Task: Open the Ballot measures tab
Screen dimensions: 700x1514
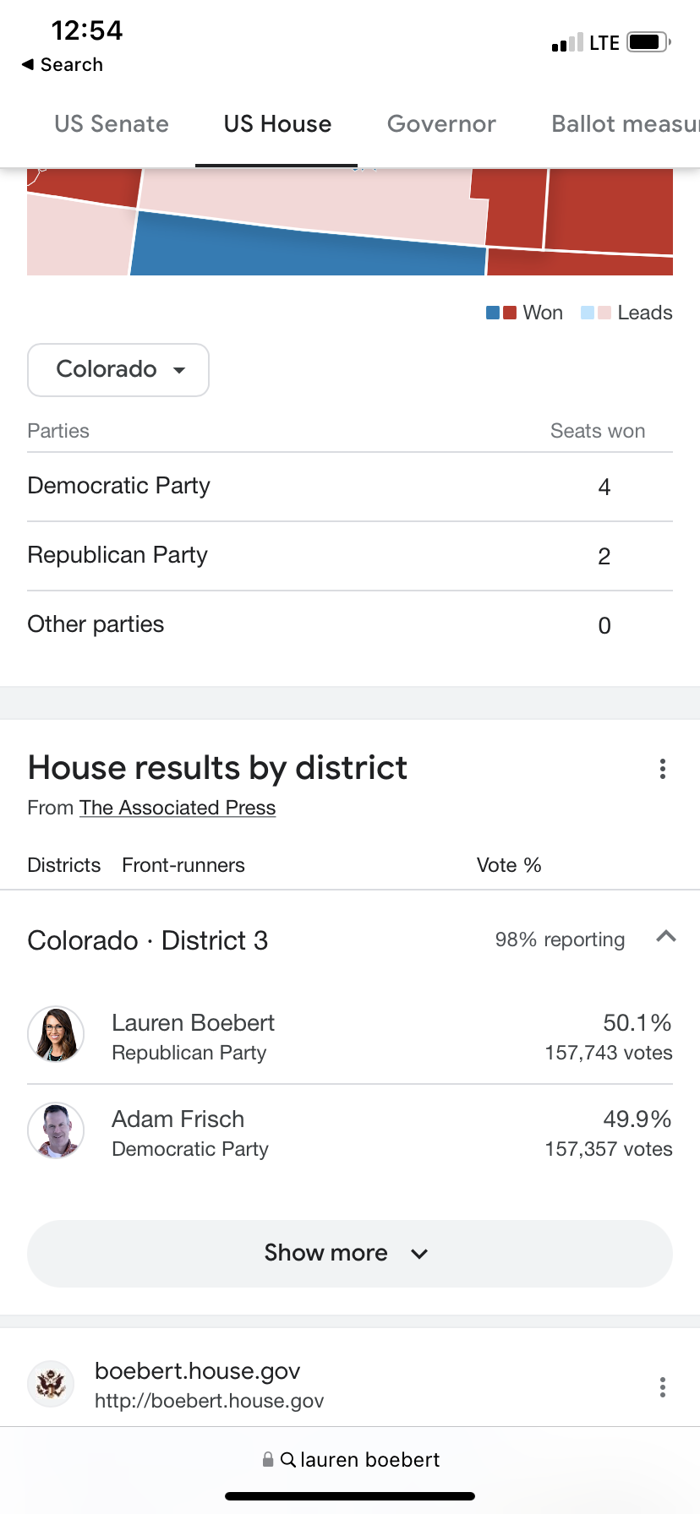Action: coord(624,124)
